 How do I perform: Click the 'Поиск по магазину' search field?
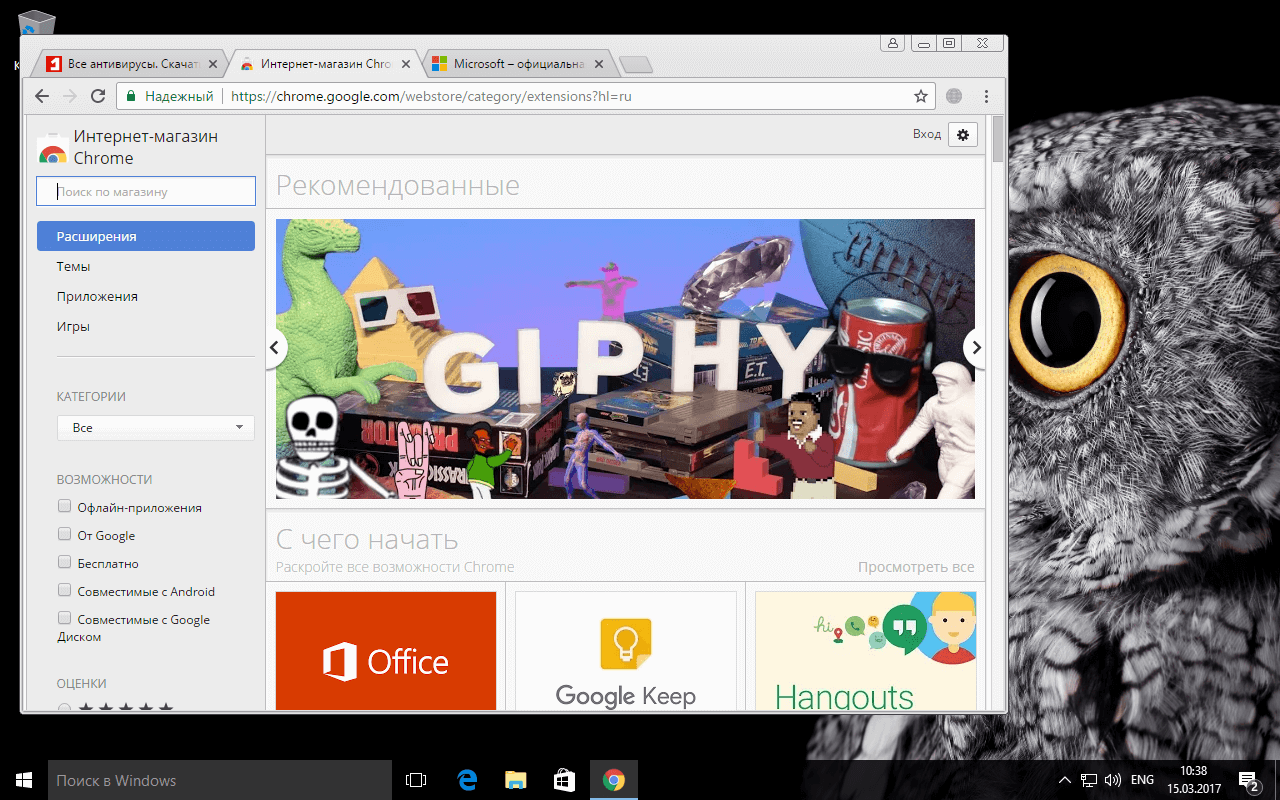coord(145,190)
